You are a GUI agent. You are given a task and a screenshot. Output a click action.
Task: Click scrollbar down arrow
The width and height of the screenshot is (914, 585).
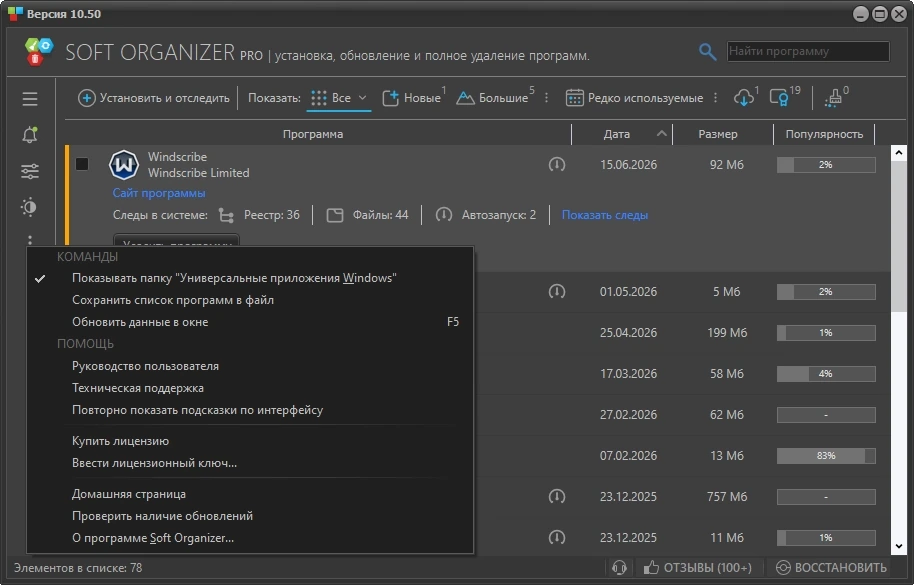(898, 546)
